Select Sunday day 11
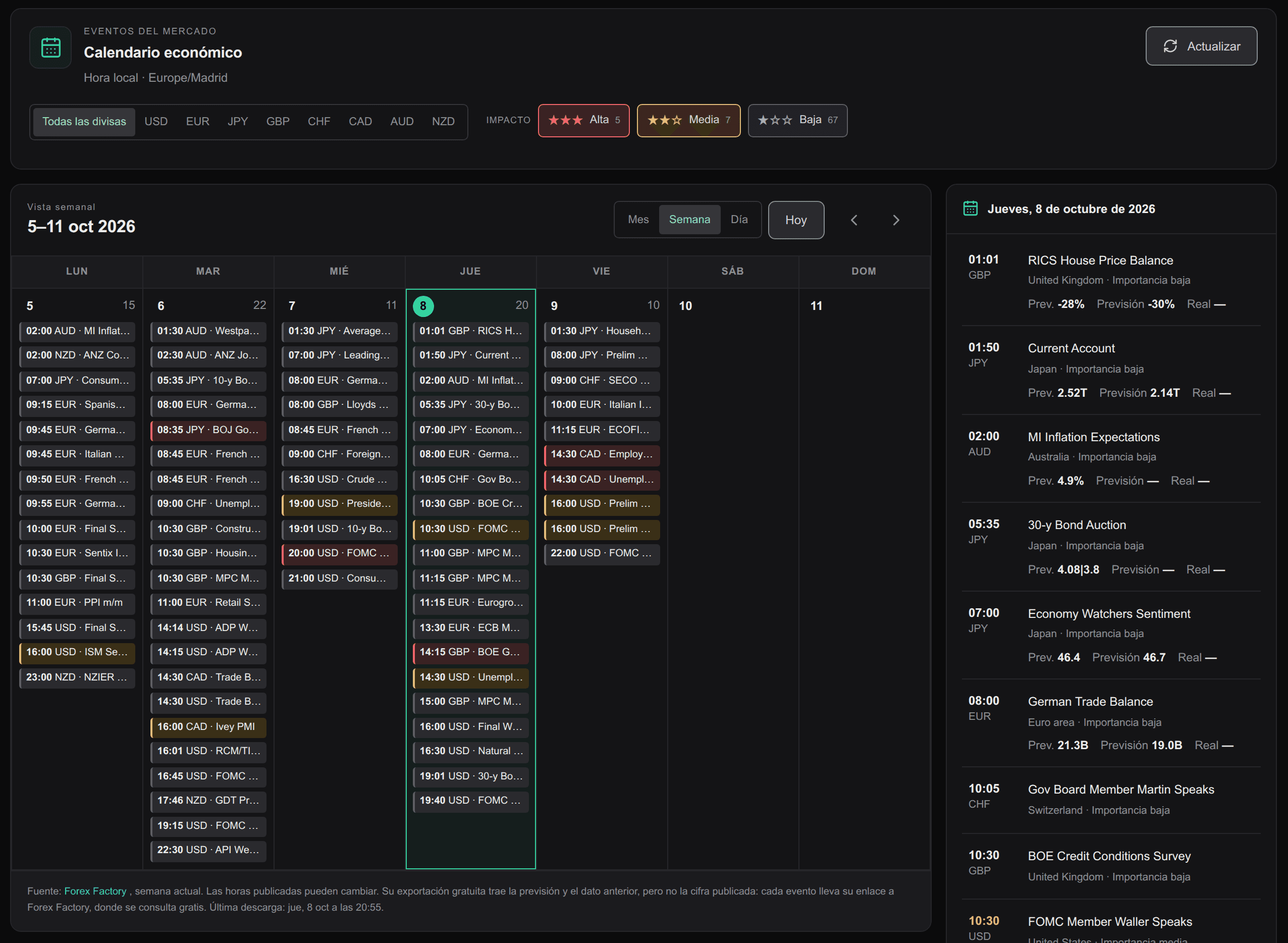The image size is (1288, 943). point(816,306)
